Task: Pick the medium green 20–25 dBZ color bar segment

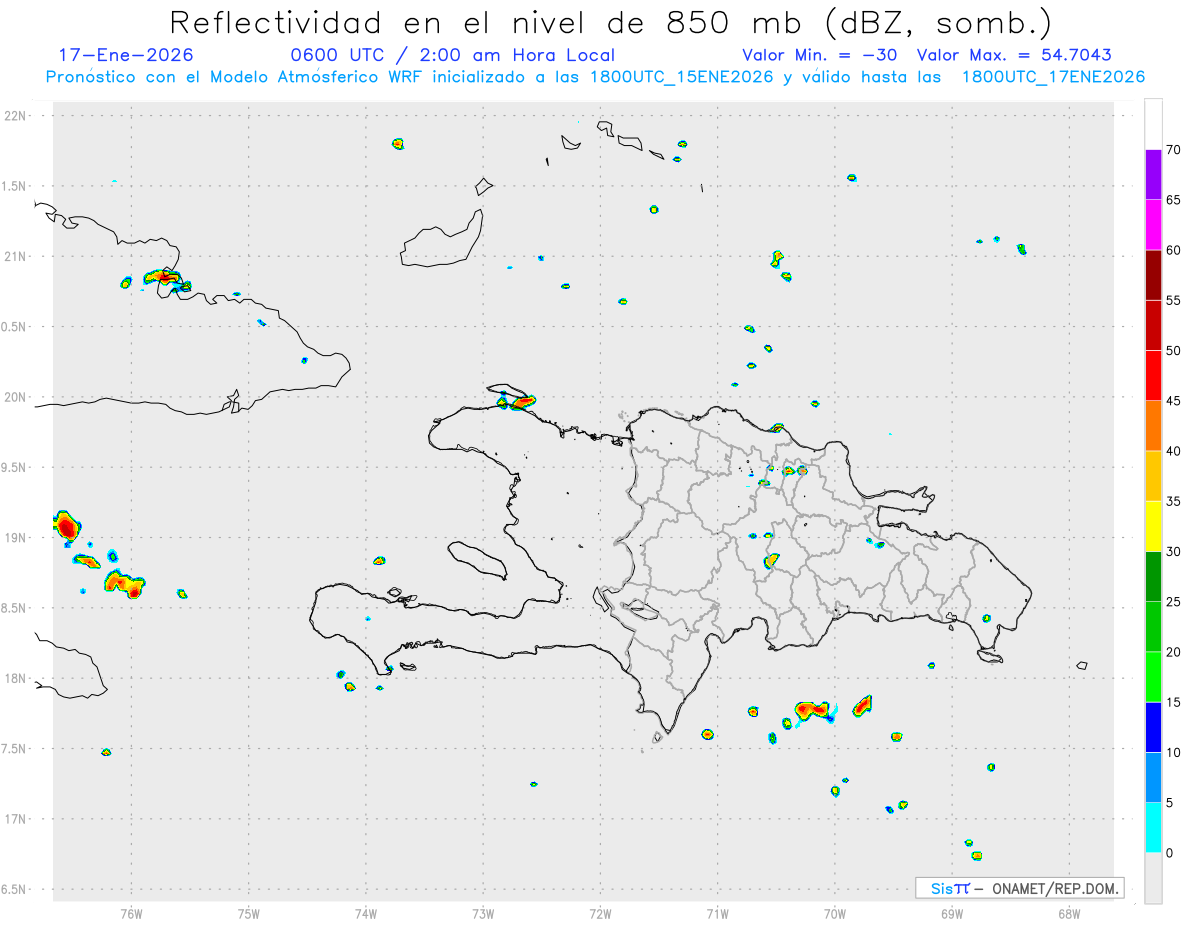Action: pyautogui.click(x=1153, y=627)
